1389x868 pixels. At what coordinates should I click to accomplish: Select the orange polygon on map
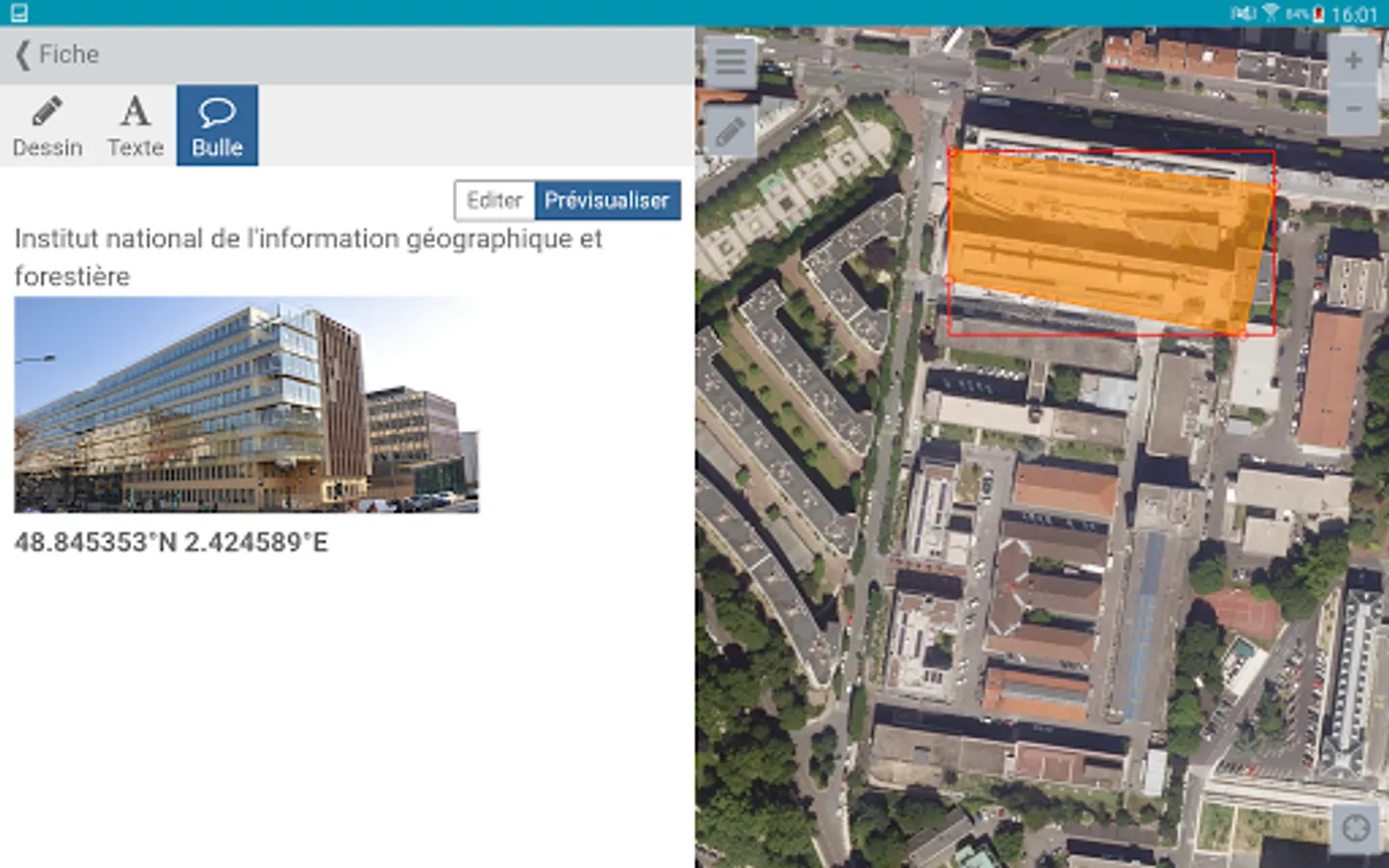(x=1109, y=241)
